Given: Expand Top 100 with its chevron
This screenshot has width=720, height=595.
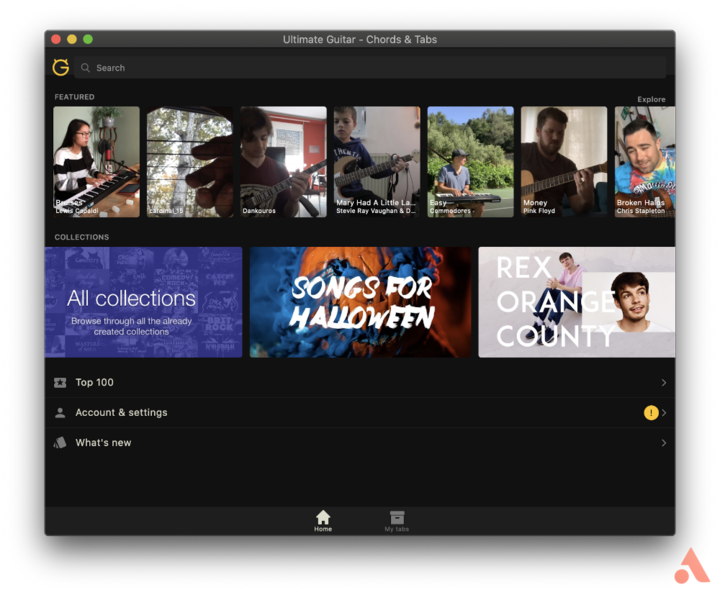Looking at the screenshot, I should tap(664, 382).
